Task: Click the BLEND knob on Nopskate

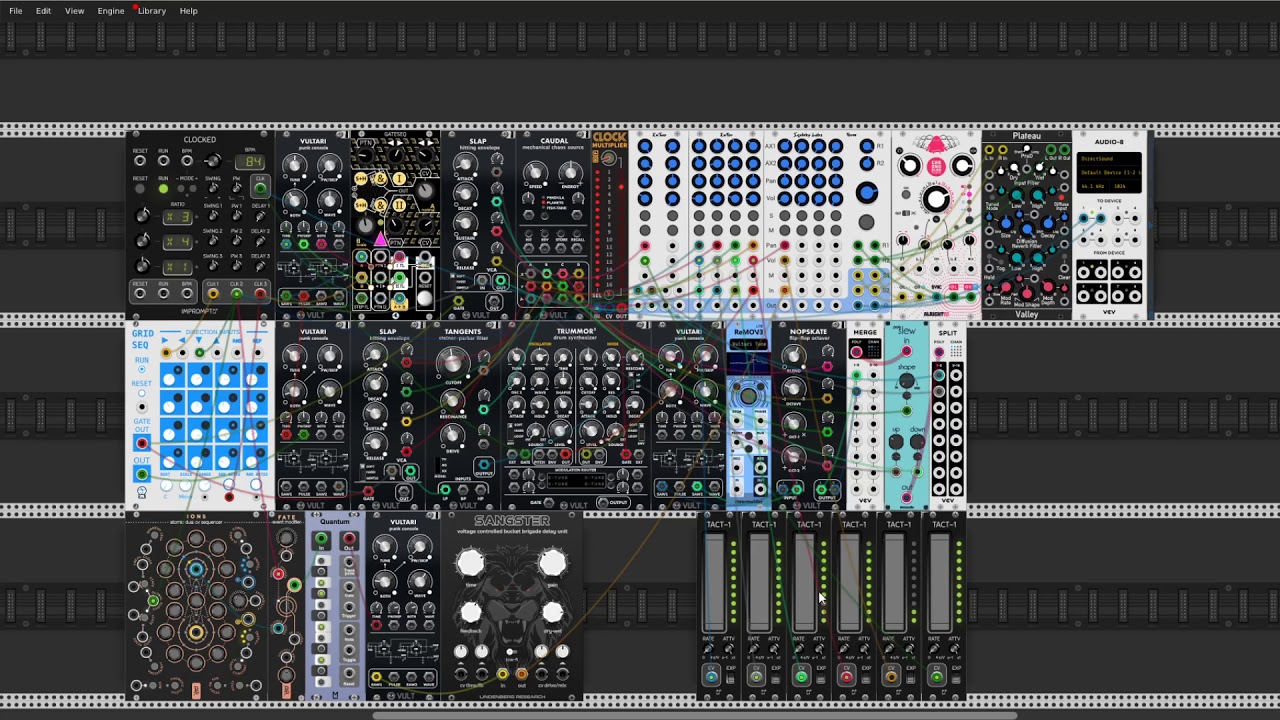Action: [x=794, y=357]
